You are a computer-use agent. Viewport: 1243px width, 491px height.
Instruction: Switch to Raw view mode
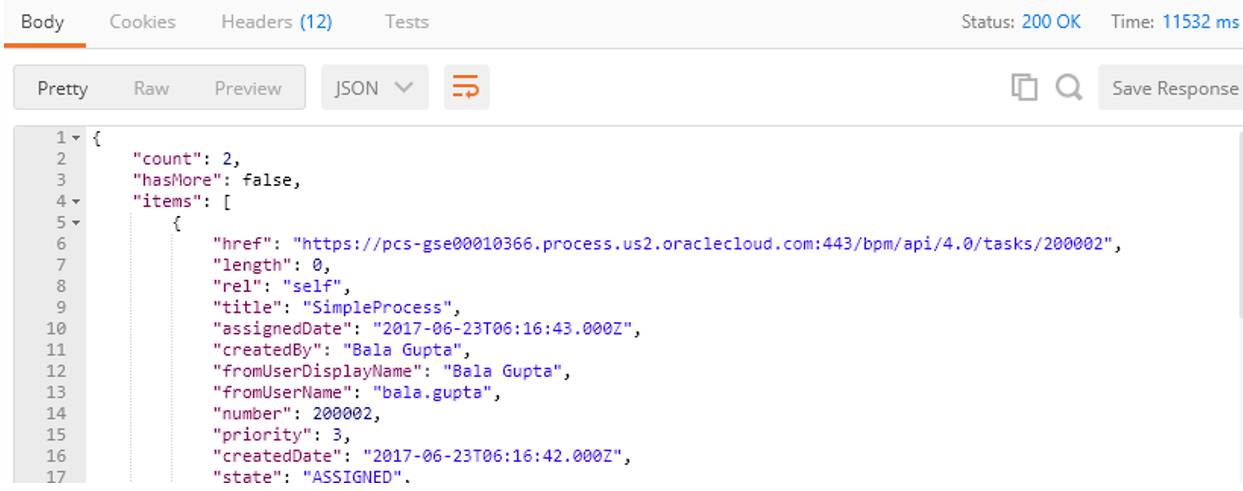click(x=151, y=88)
